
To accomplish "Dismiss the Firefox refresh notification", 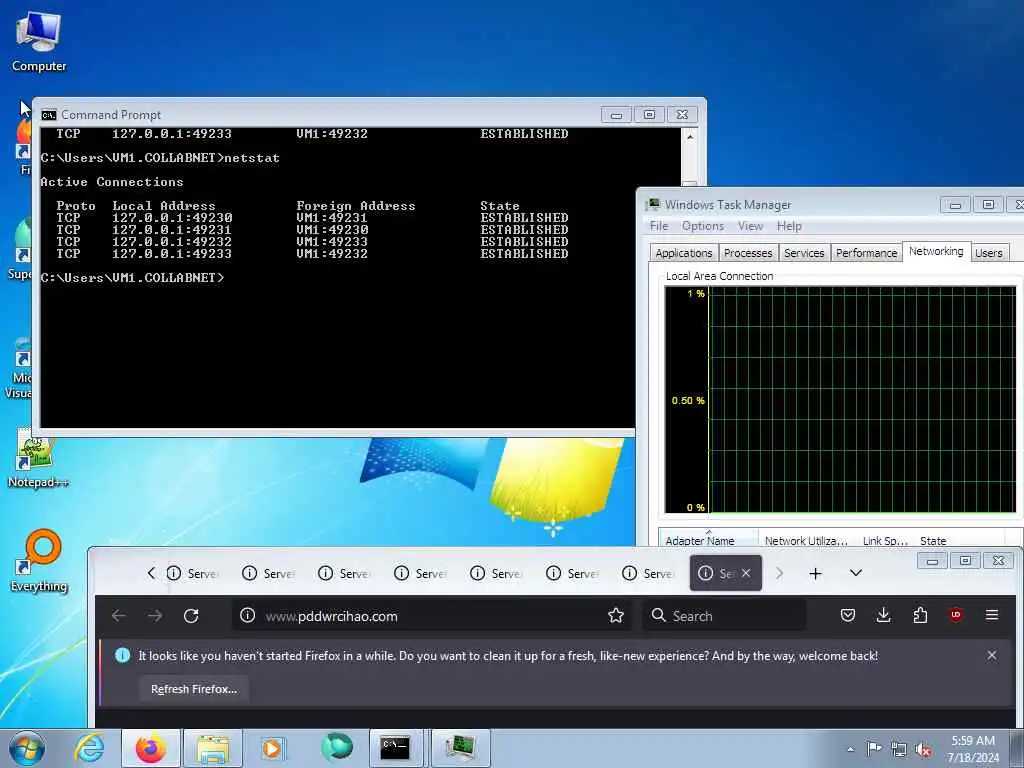I will (x=992, y=655).
